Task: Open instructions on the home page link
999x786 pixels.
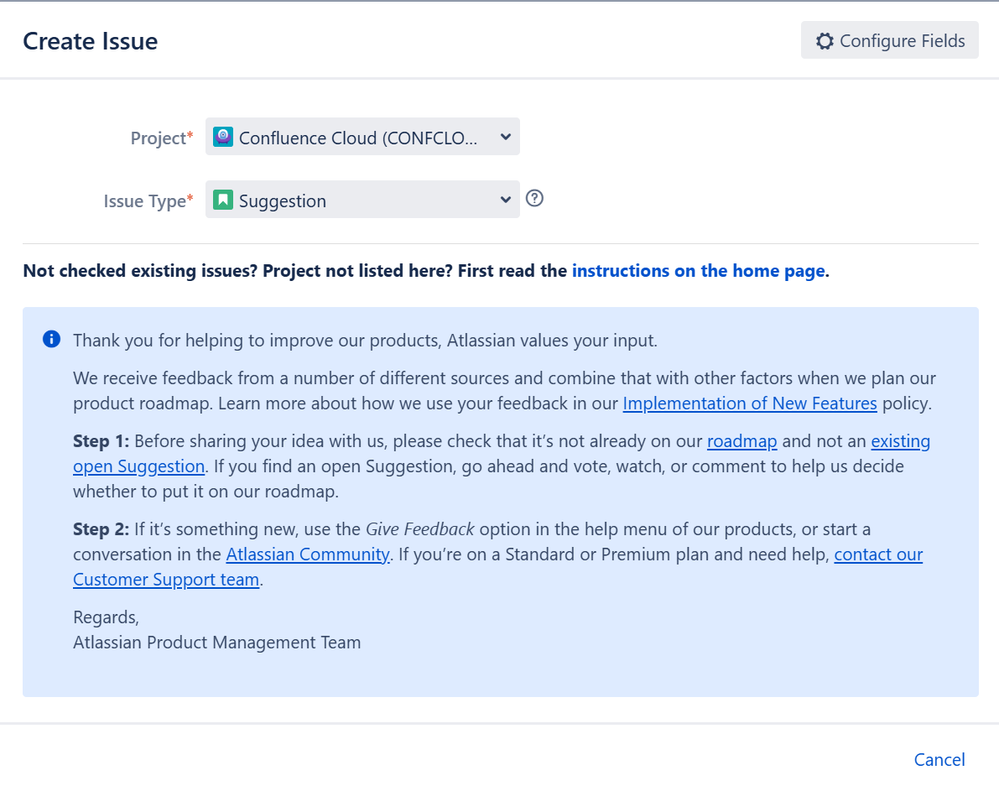Action: [697, 270]
